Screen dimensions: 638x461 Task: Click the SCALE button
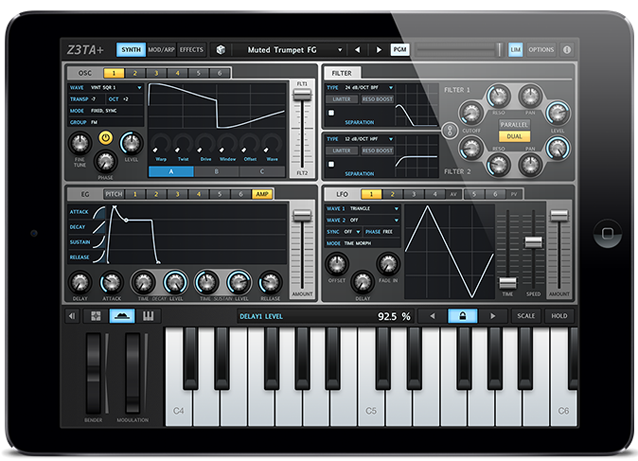click(526, 316)
